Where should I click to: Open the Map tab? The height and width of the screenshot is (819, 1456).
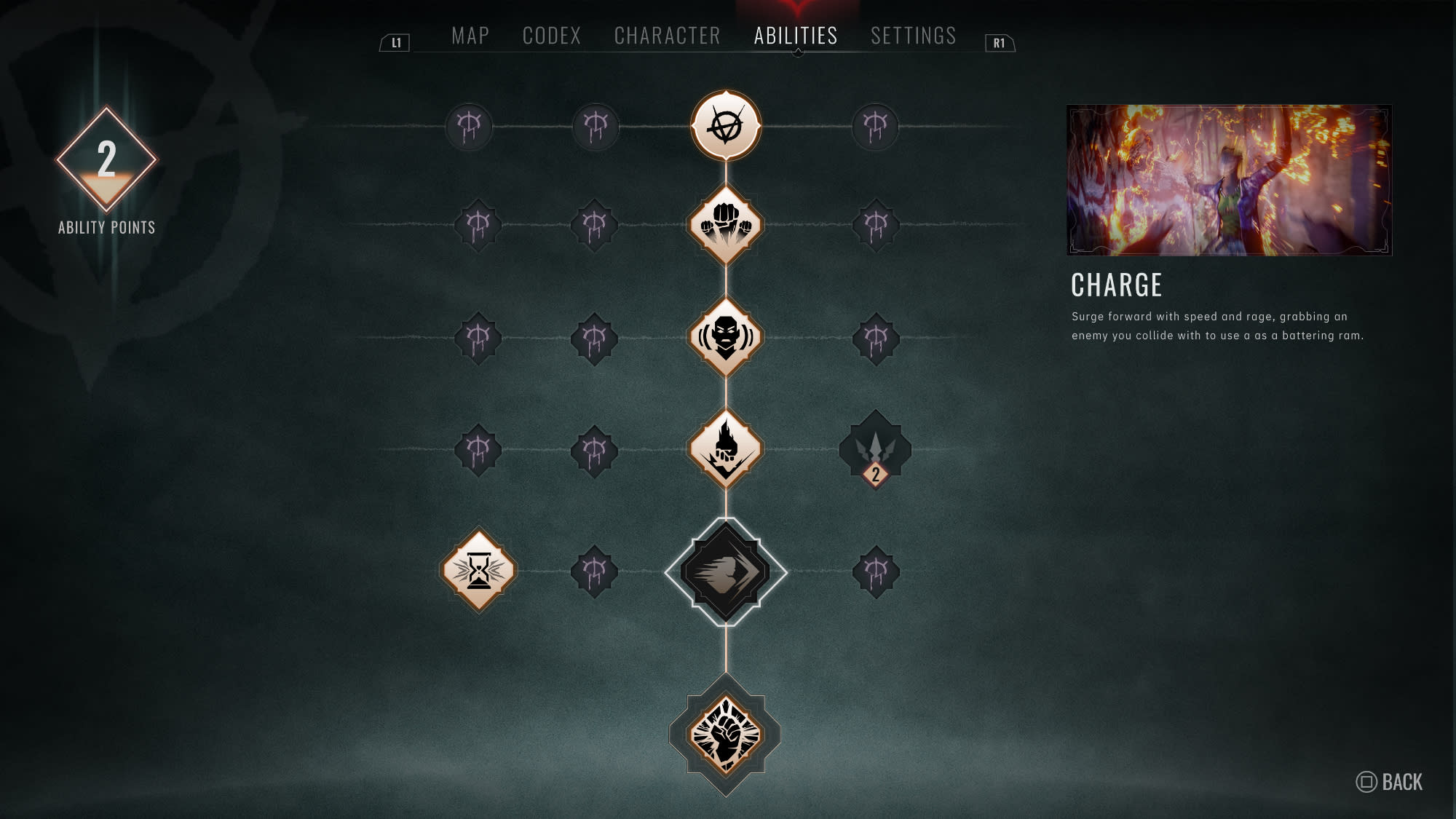[470, 36]
